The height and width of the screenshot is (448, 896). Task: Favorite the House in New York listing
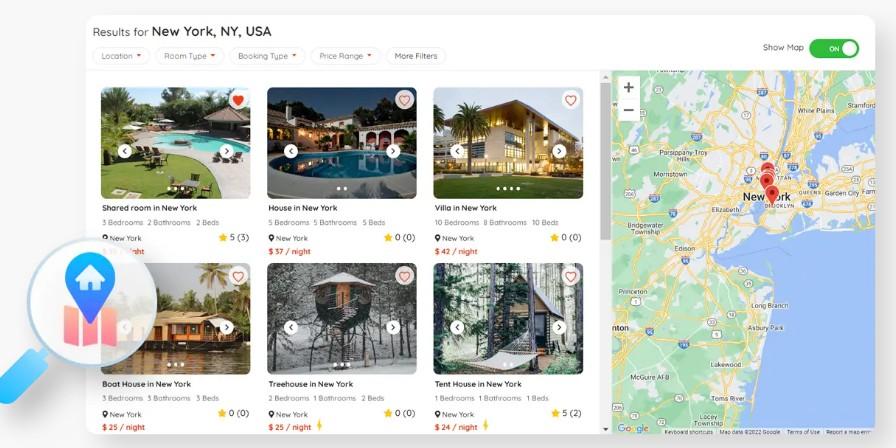pos(405,100)
